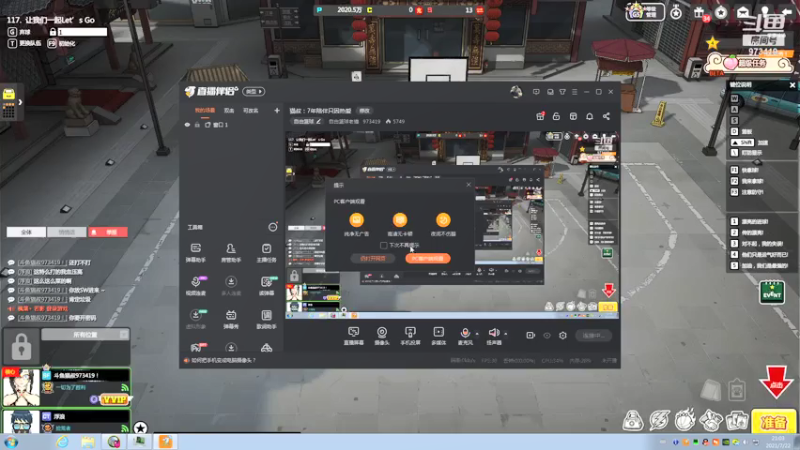Screen dimensions: 800x450
Task: Open the gift box icon with red badge
Action: (x=540, y=116)
